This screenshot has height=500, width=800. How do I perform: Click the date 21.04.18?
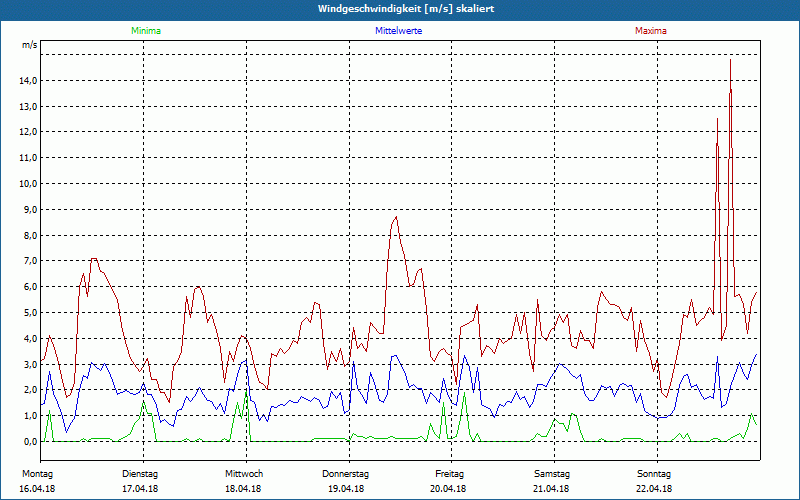click(x=551, y=489)
